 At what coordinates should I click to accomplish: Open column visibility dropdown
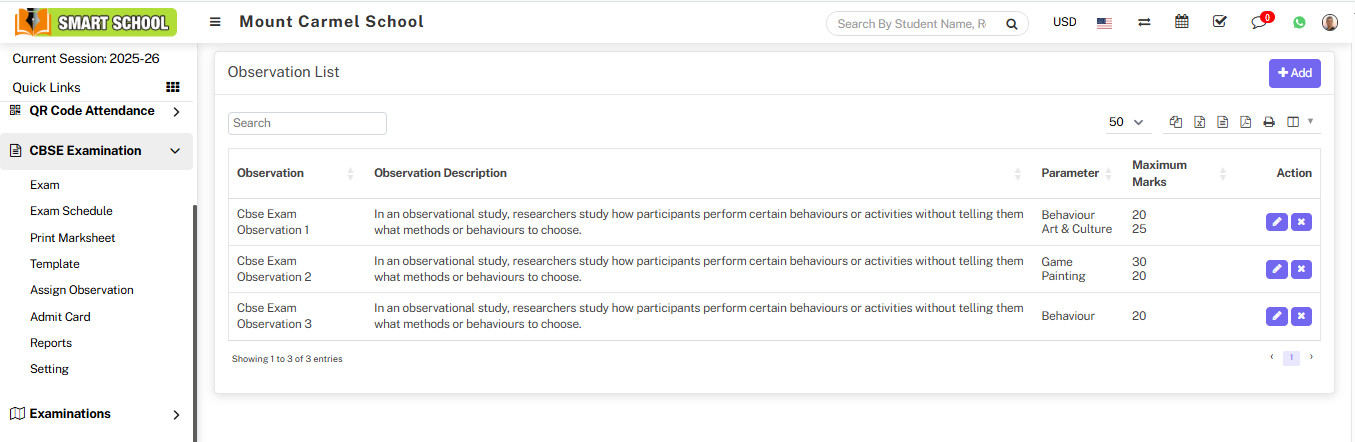(1299, 122)
